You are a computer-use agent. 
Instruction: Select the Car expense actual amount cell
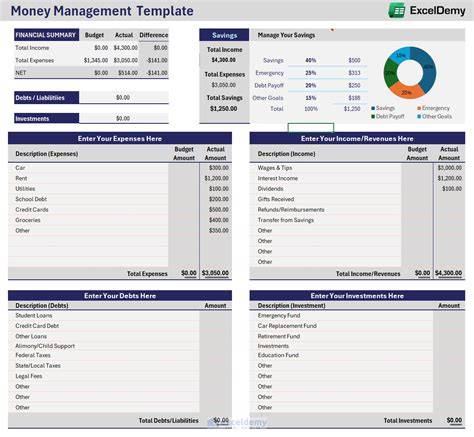coord(216,168)
